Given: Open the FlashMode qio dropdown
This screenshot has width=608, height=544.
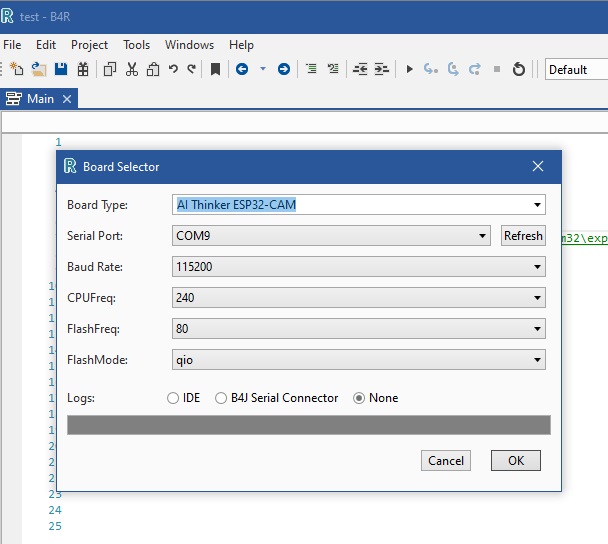Looking at the screenshot, I should 359,360.
